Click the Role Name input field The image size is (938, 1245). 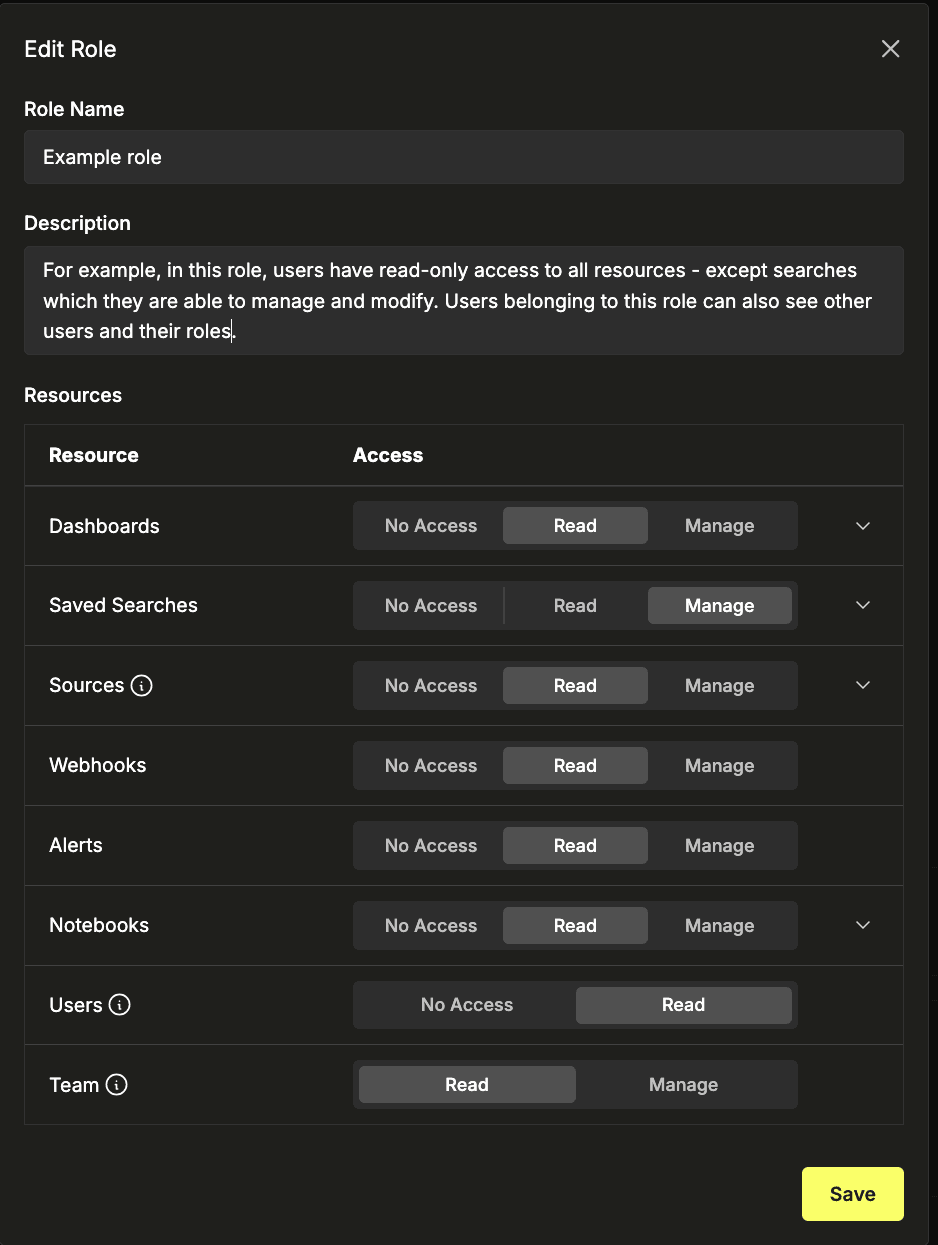[x=463, y=157]
